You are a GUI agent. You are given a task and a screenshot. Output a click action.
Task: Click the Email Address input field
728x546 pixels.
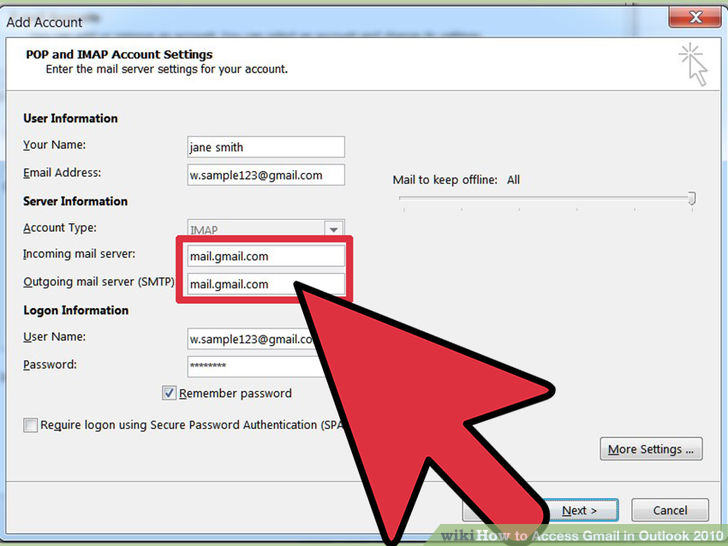(x=266, y=175)
